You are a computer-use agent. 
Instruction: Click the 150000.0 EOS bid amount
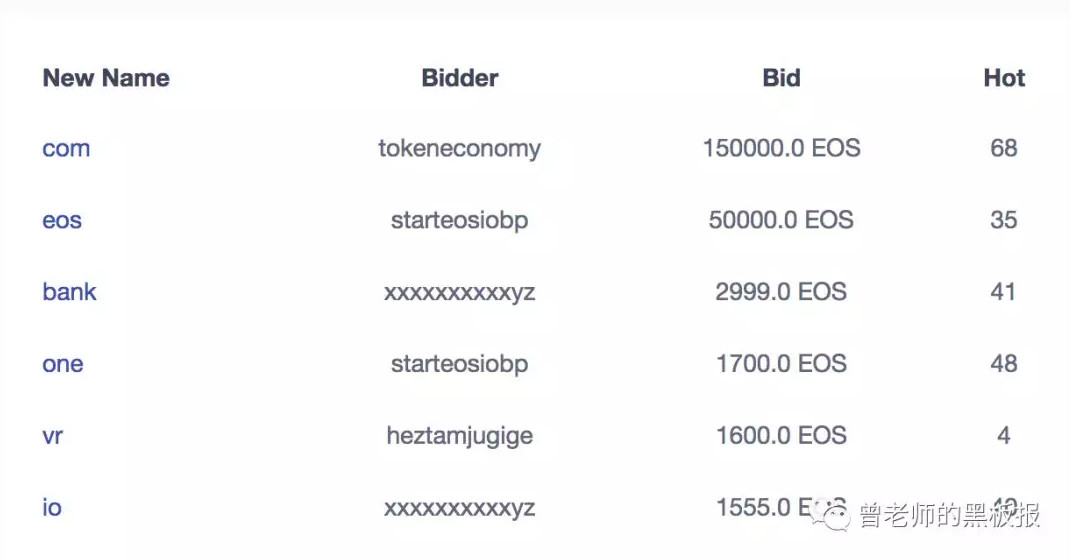781,149
